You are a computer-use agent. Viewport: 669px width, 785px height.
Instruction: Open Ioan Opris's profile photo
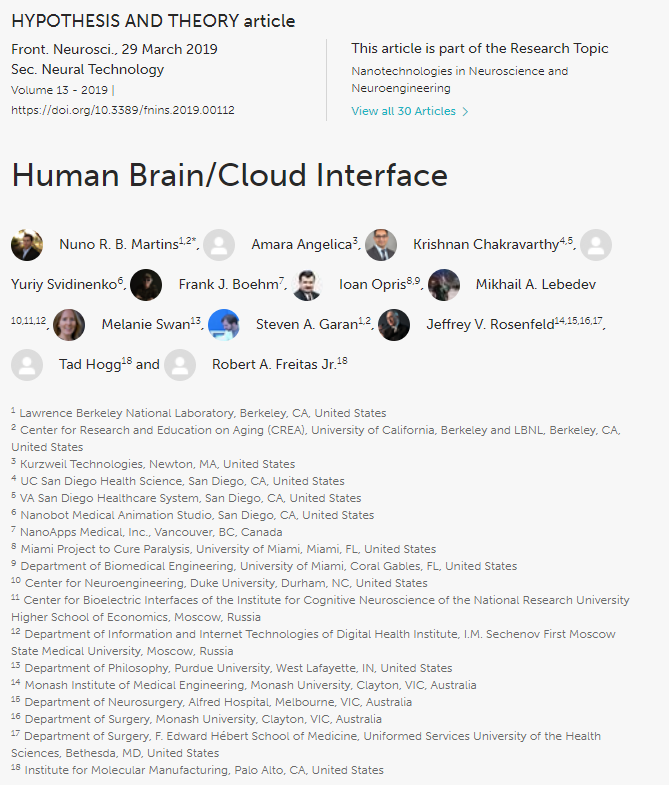click(306, 285)
